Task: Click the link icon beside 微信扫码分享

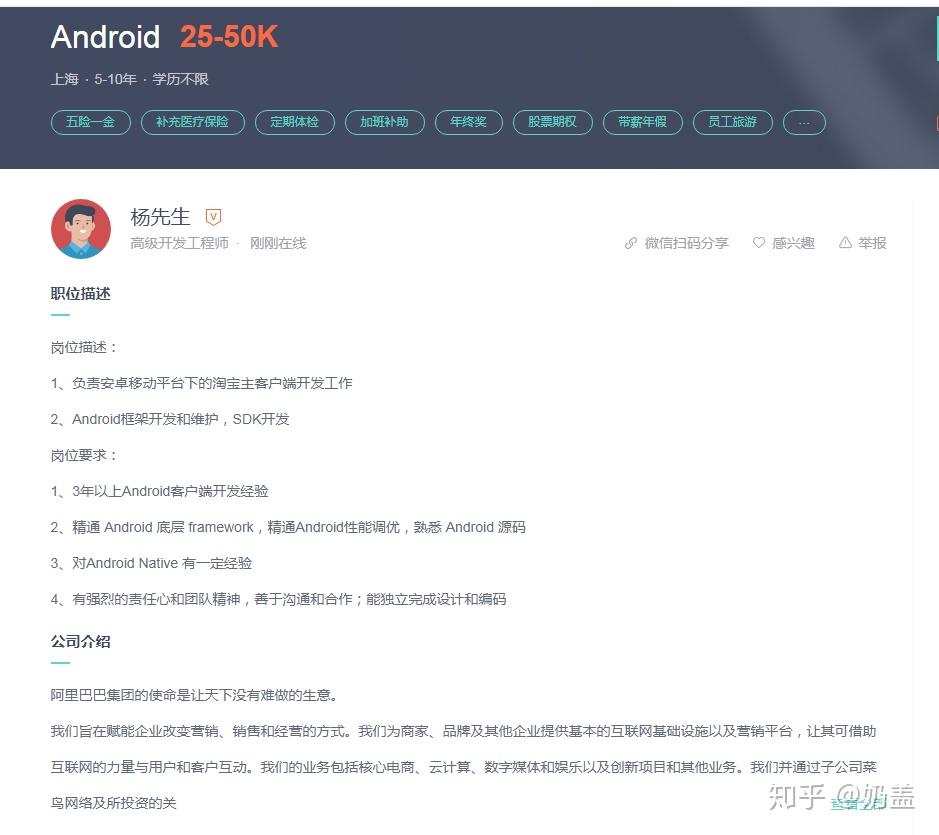Action: [x=631, y=243]
